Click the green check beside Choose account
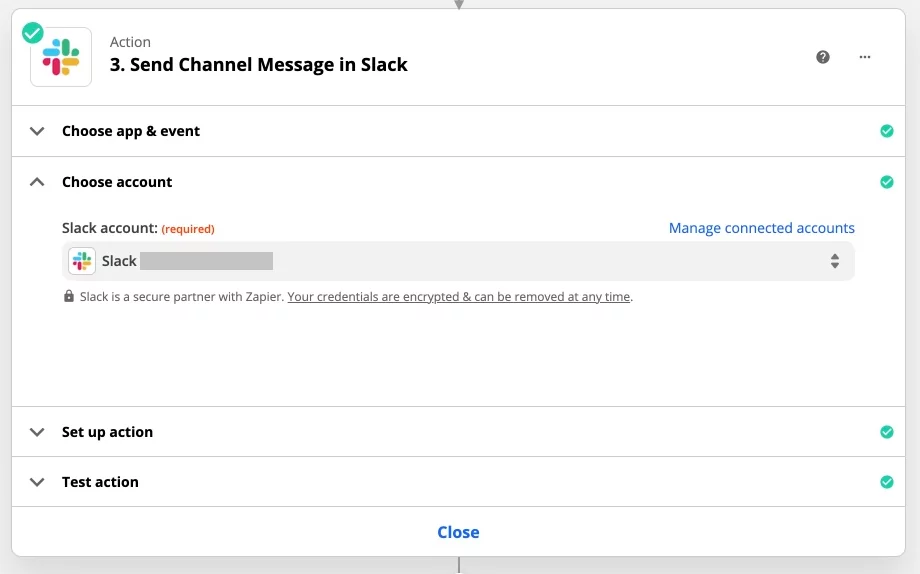The width and height of the screenshot is (920, 574). [887, 182]
